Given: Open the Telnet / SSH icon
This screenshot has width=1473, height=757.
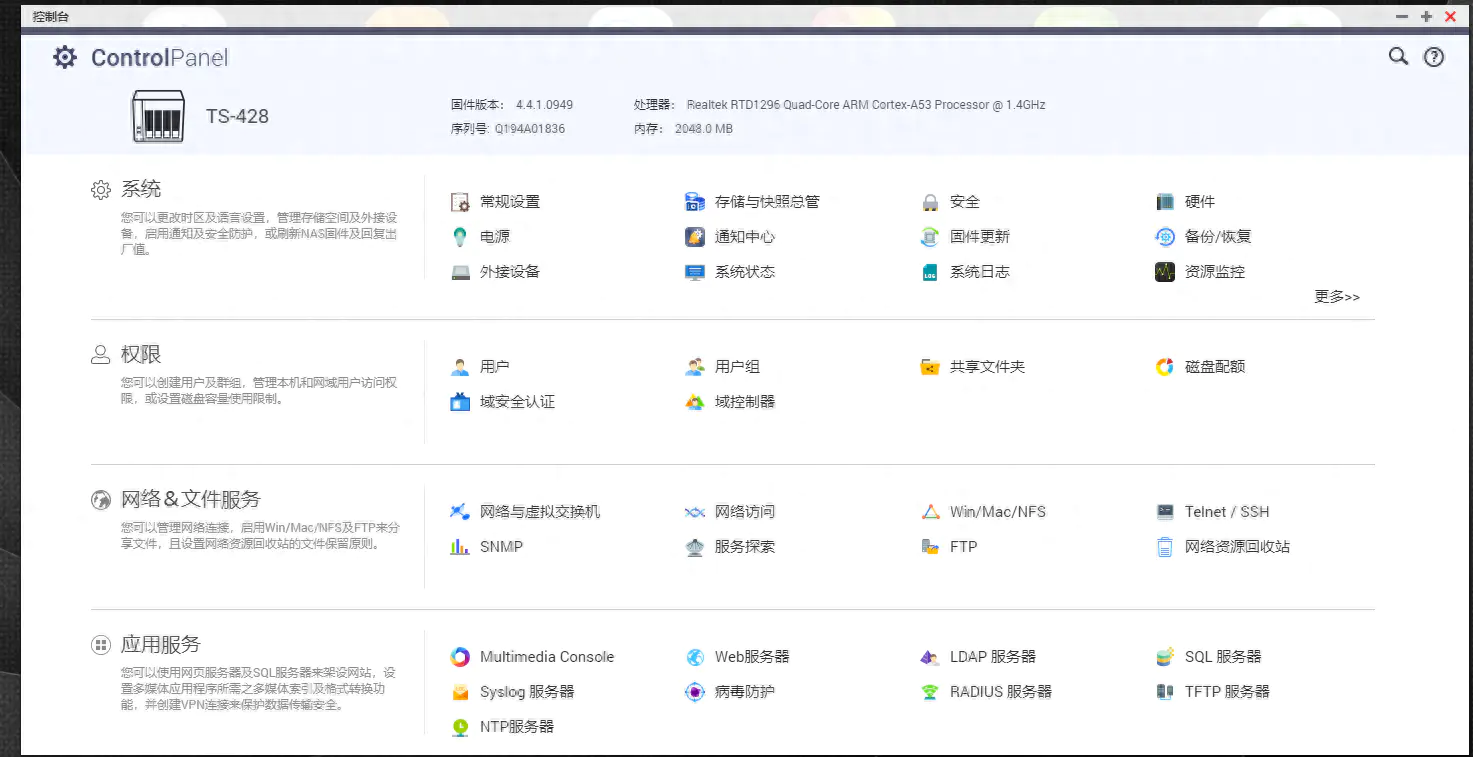Looking at the screenshot, I should point(1165,512).
